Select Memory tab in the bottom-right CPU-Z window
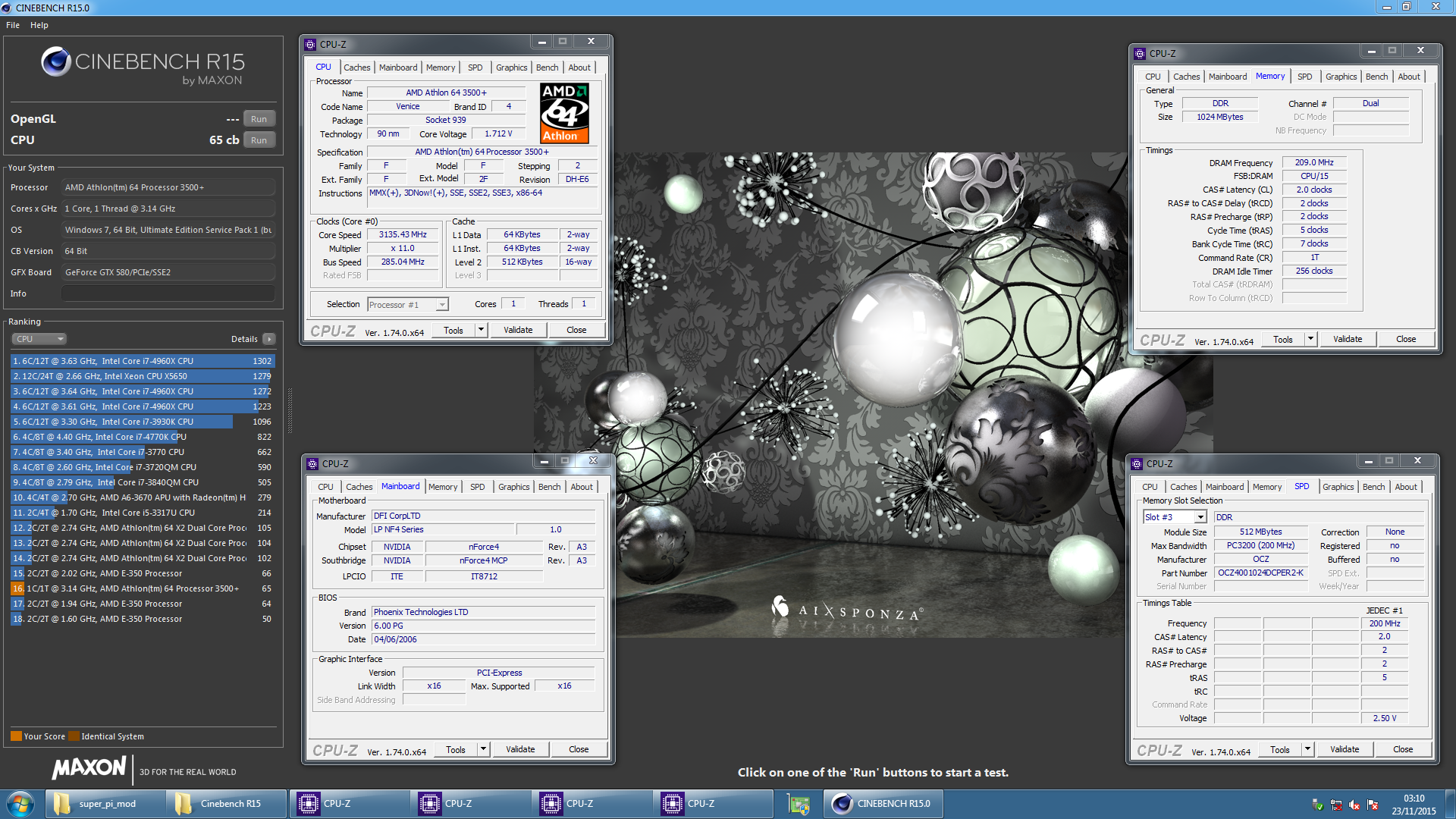Image resolution: width=1456 pixels, height=819 pixels. (1266, 487)
